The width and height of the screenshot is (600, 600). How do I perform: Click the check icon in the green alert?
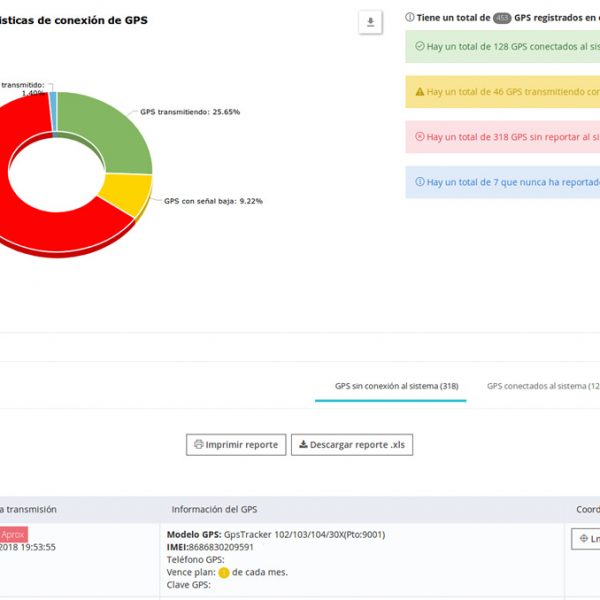419,47
